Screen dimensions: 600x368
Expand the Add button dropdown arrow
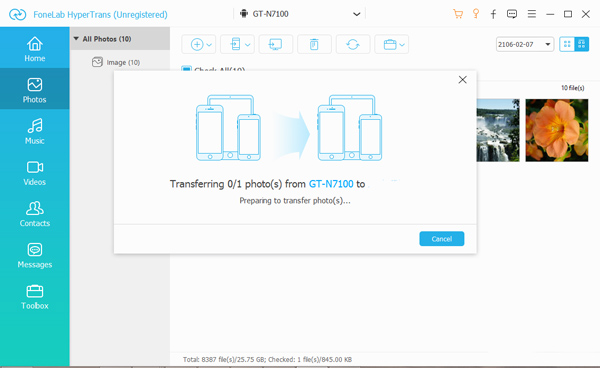tap(209, 45)
